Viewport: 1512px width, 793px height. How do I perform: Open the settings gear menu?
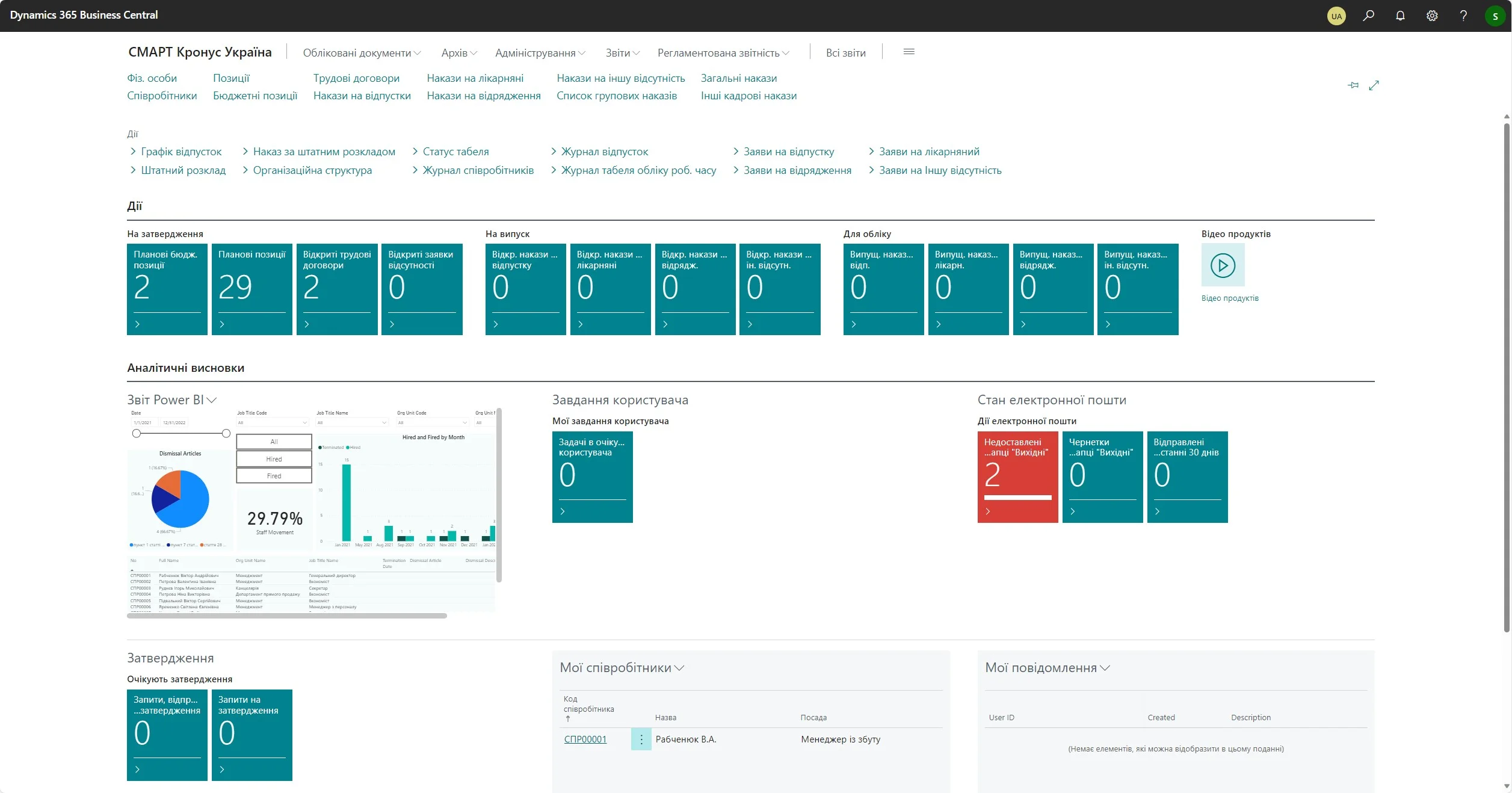coord(1432,16)
